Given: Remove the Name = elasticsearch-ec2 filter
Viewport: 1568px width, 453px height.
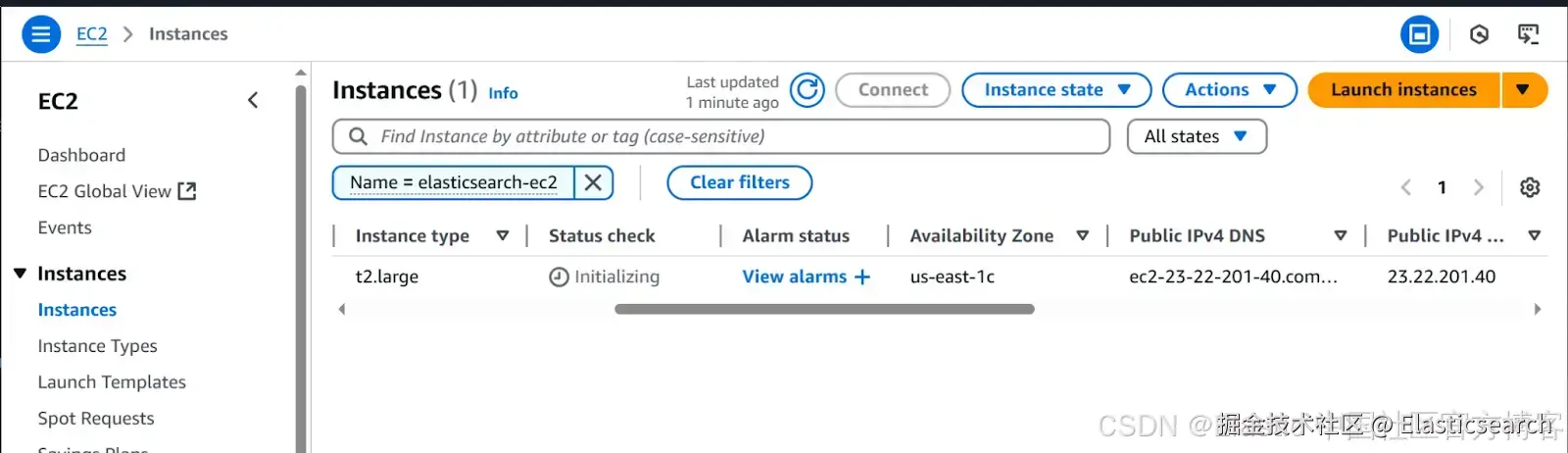Looking at the screenshot, I should (x=593, y=182).
